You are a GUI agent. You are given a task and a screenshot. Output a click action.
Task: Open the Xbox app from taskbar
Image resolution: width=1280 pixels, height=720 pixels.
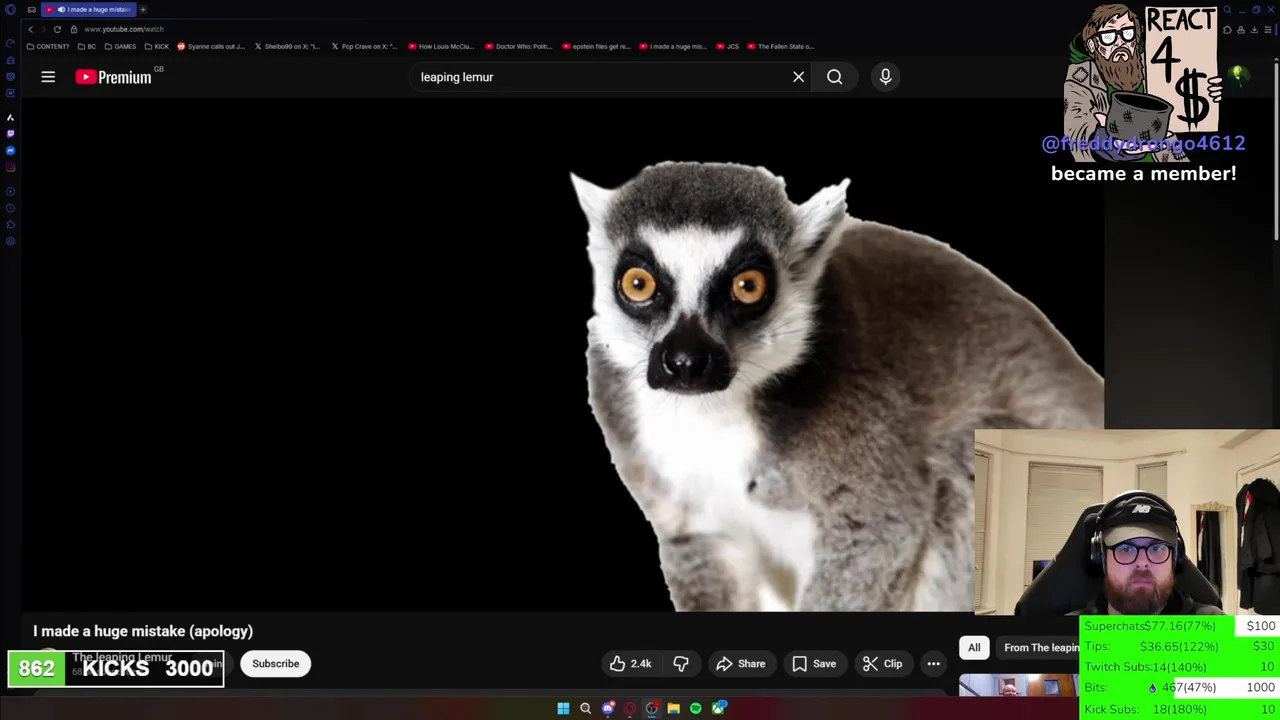[x=718, y=709]
